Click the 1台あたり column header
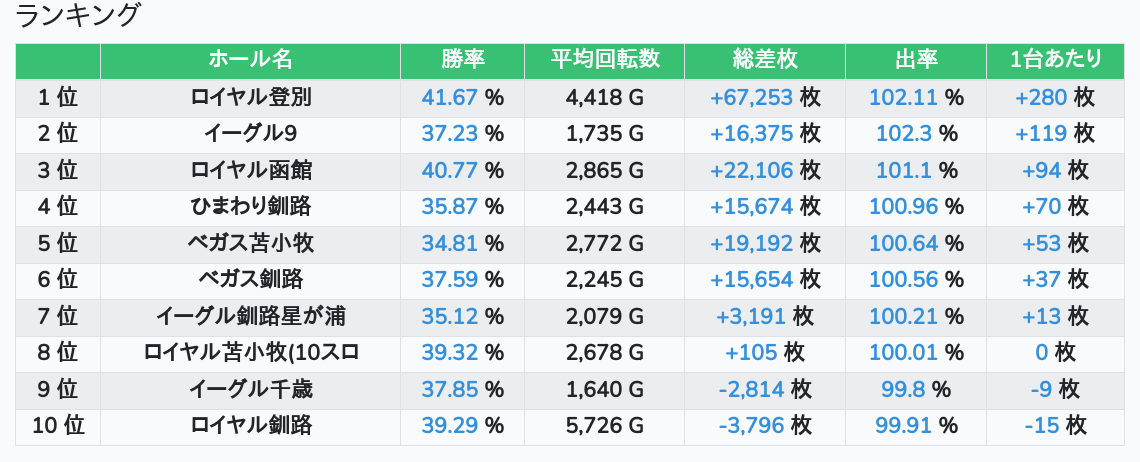The height and width of the screenshot is (462, 1140). [x=1055, y=60]
